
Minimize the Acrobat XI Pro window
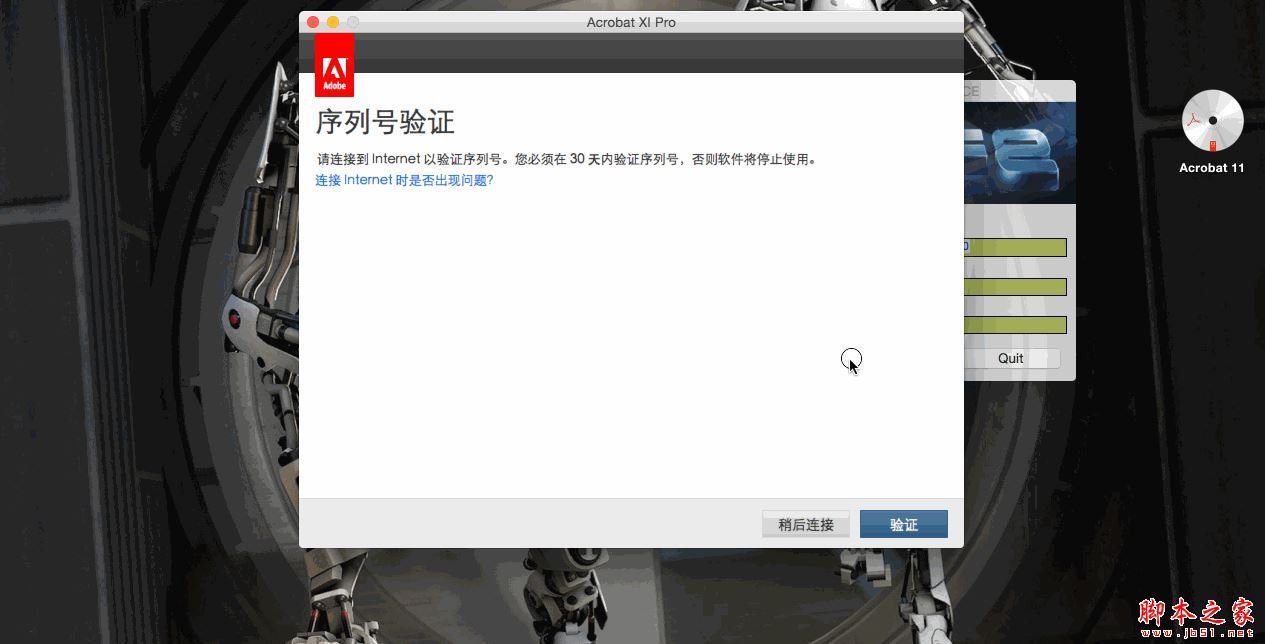tap(333, 22)
